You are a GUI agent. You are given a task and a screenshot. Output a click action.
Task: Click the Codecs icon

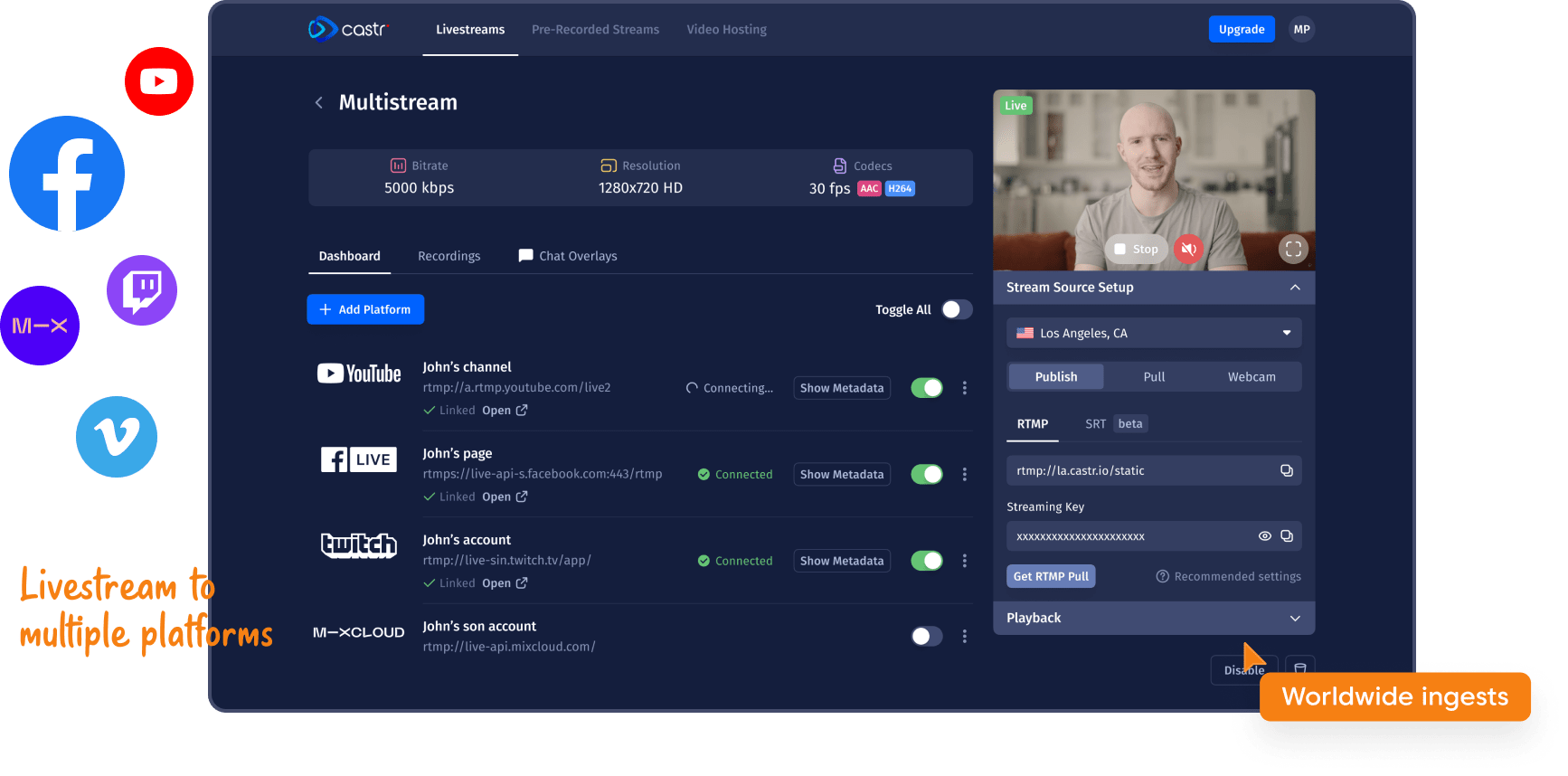pyautogui.click(x=840, y=166)
